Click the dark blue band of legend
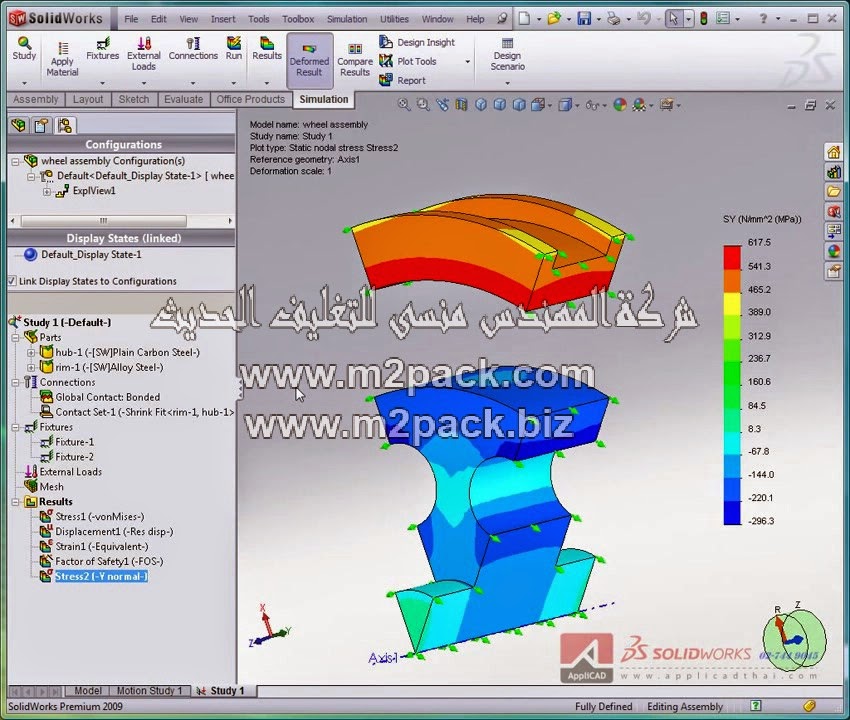The width and height of the screenshot is (850, 720). coord(732,513)
